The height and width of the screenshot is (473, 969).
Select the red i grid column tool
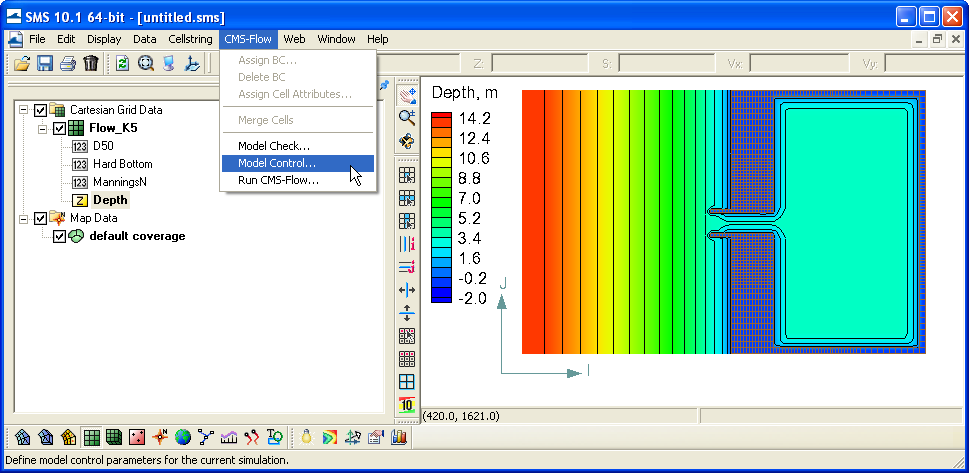[407, 244]
